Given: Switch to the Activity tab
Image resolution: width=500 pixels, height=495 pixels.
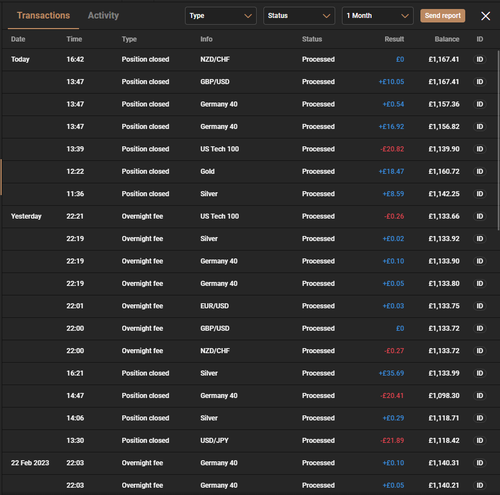Looking at the screenshot, I should click(x=103, y=15).
